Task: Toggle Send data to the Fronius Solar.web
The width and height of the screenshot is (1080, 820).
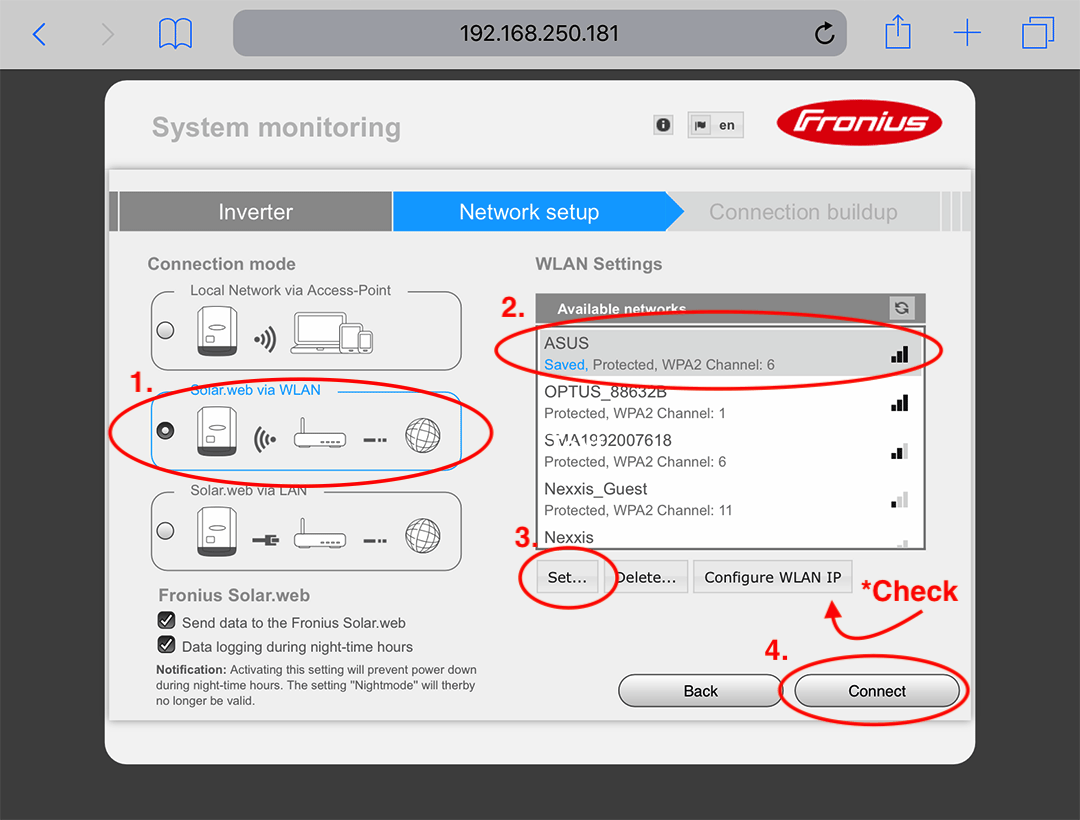Action: point(167,621)
